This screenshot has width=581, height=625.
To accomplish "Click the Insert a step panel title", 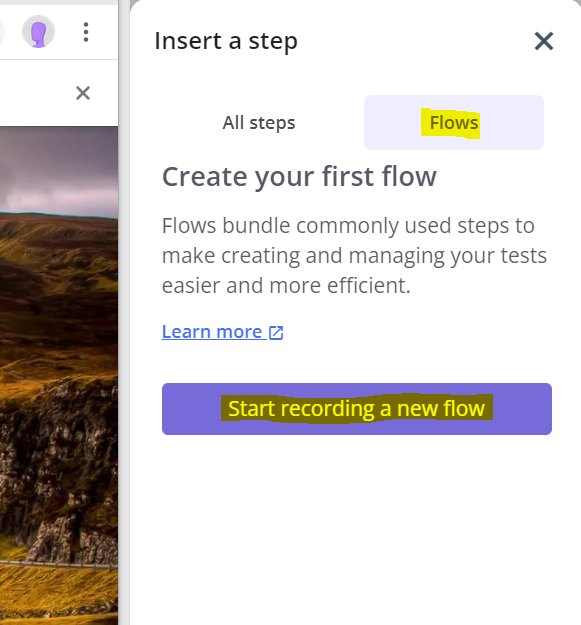I will (x=226, y=41).
